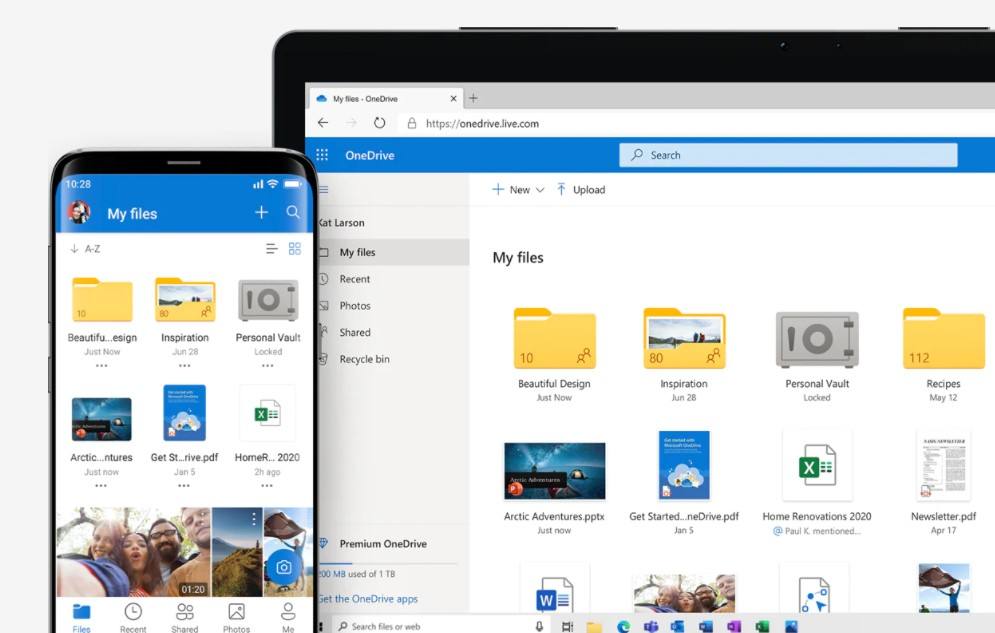Switch phone file list to list view
Screen dimensions: 995x633
click(x=272, y=249)
